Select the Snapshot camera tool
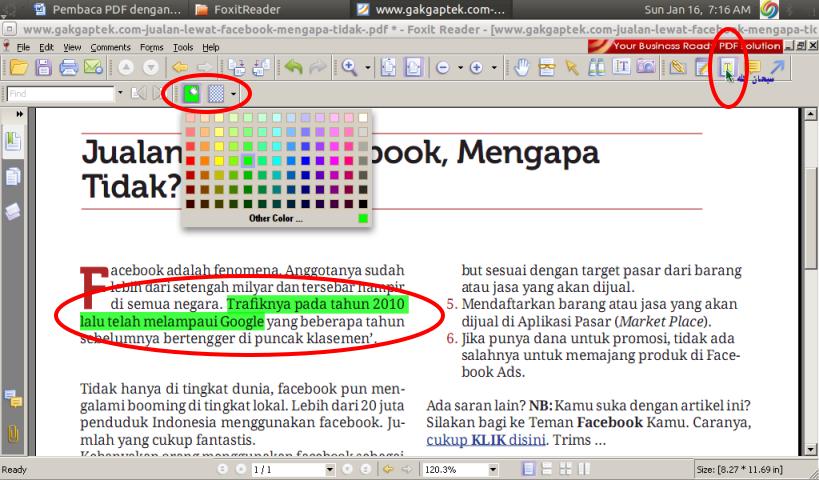 646,67
